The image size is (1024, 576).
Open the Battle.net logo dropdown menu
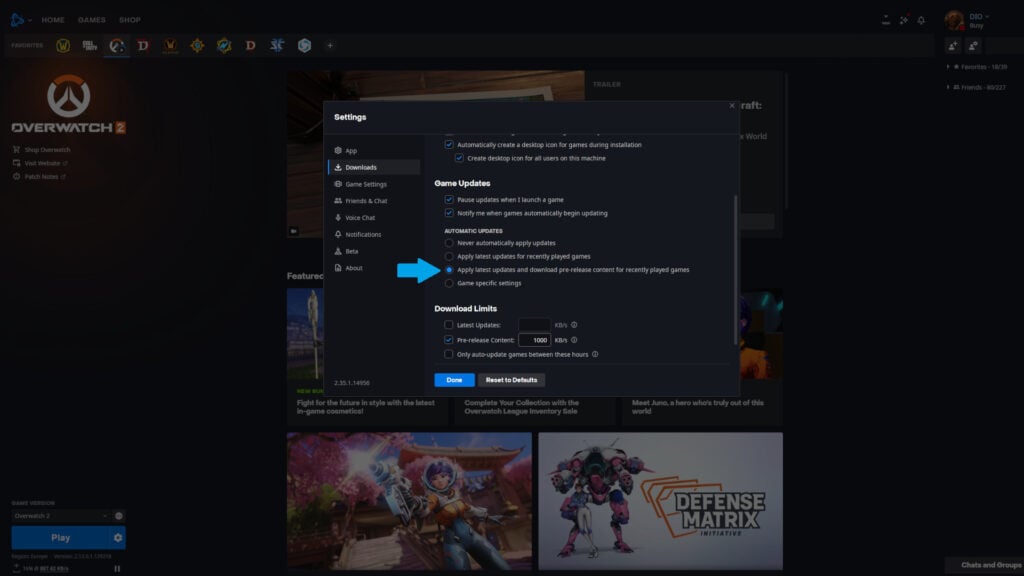click(20, 19)
